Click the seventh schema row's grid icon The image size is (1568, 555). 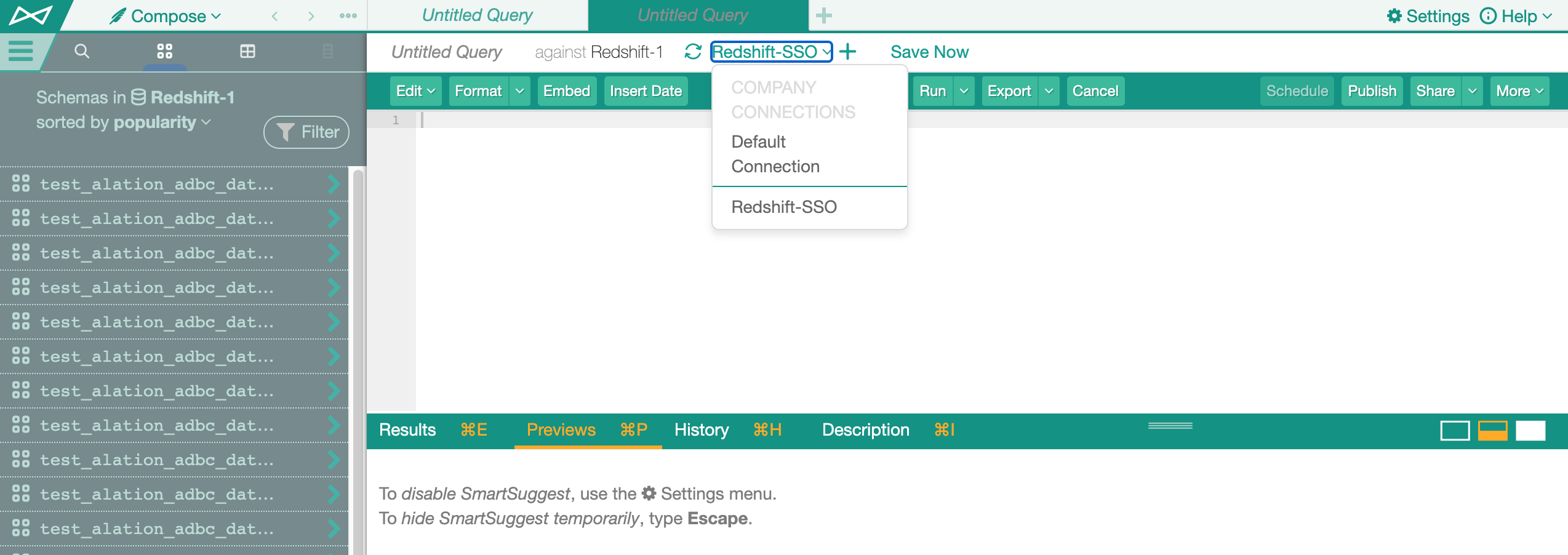[x=21, y=390]
